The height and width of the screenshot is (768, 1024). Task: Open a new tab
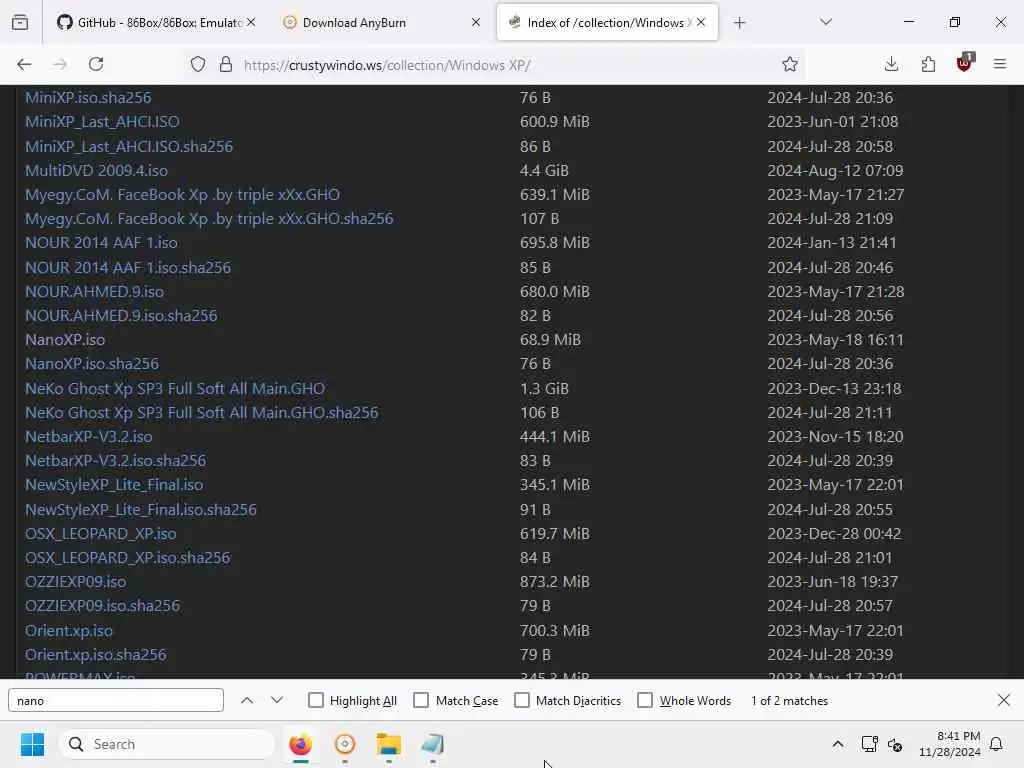739,23
